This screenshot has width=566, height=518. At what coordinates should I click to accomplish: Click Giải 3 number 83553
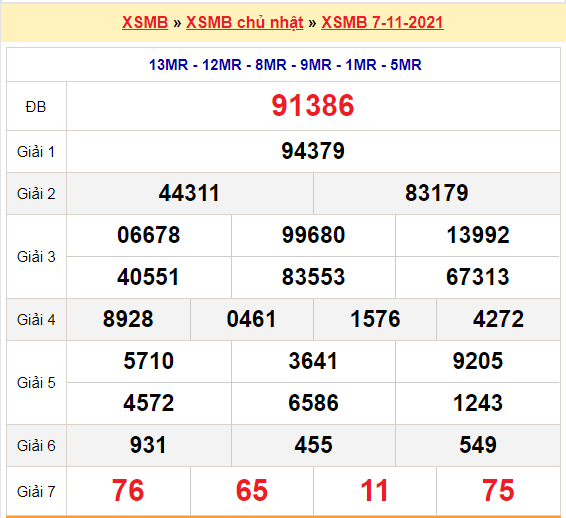(x=313, y=277)
